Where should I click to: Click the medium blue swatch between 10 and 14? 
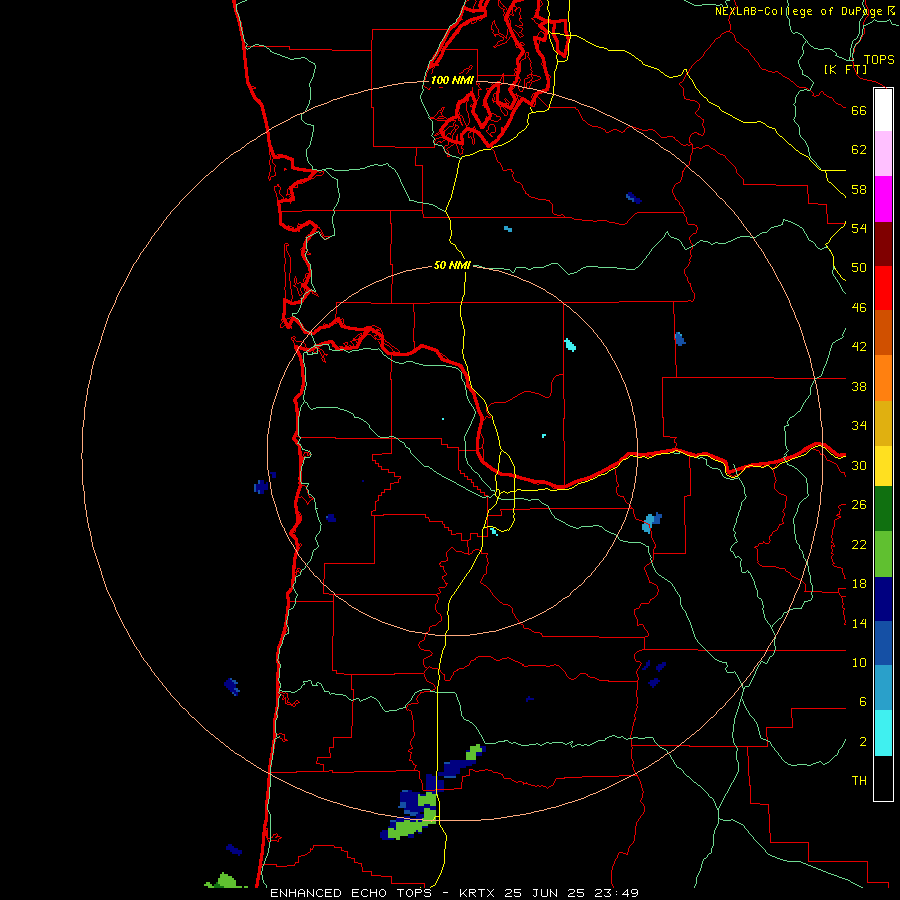[883, 643]
